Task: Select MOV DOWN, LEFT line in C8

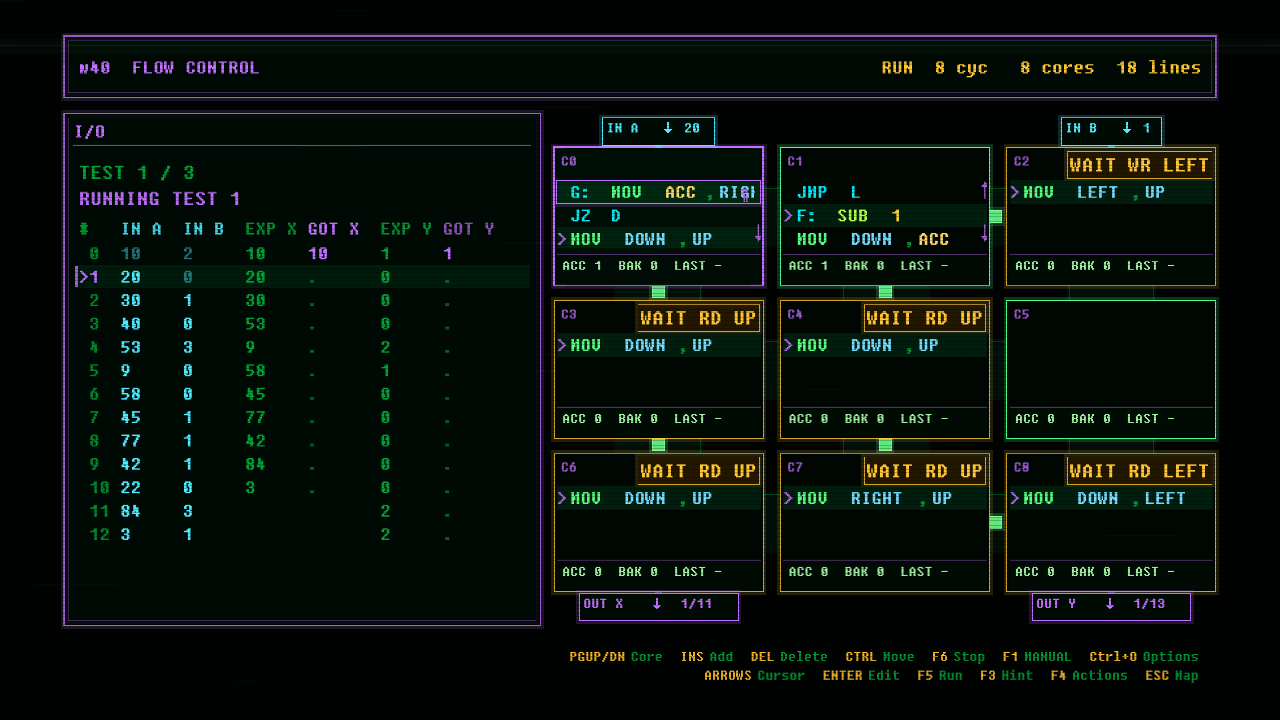Action: (x=1111, y=498)
